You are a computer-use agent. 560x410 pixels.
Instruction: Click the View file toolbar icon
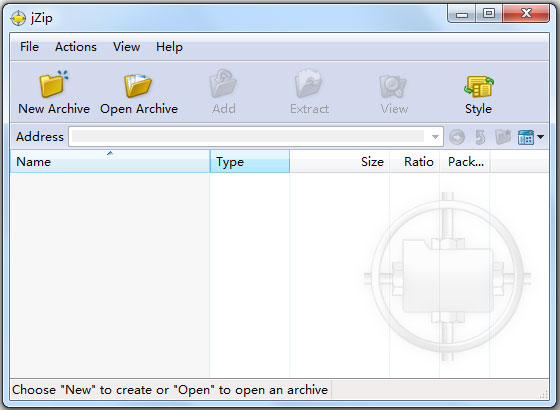393,86
